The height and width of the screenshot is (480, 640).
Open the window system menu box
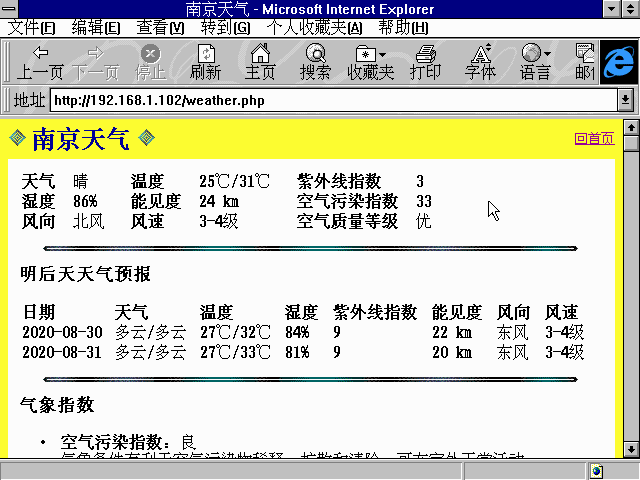[9, 9]
